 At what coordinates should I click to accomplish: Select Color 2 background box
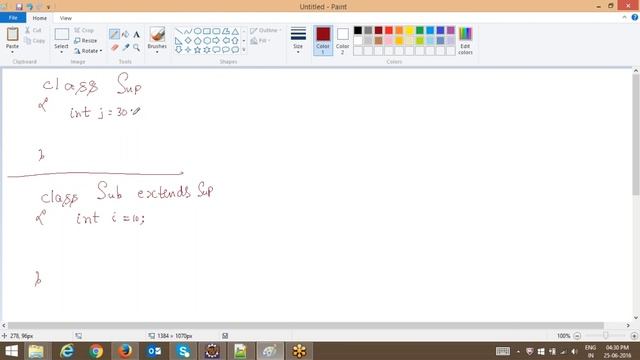coord(342,40)
